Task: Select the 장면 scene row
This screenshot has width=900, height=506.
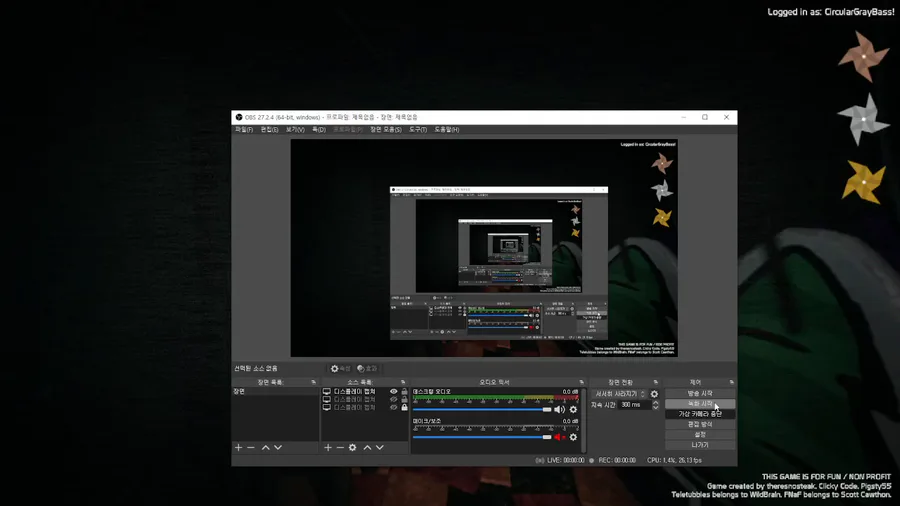Action: tap(276, 392)
